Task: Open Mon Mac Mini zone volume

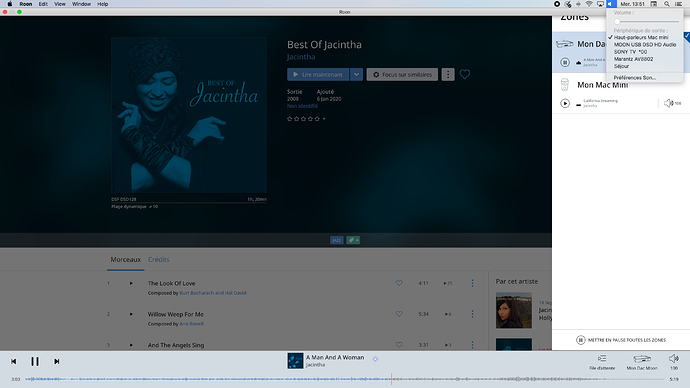Action: [x=672, y=103]
